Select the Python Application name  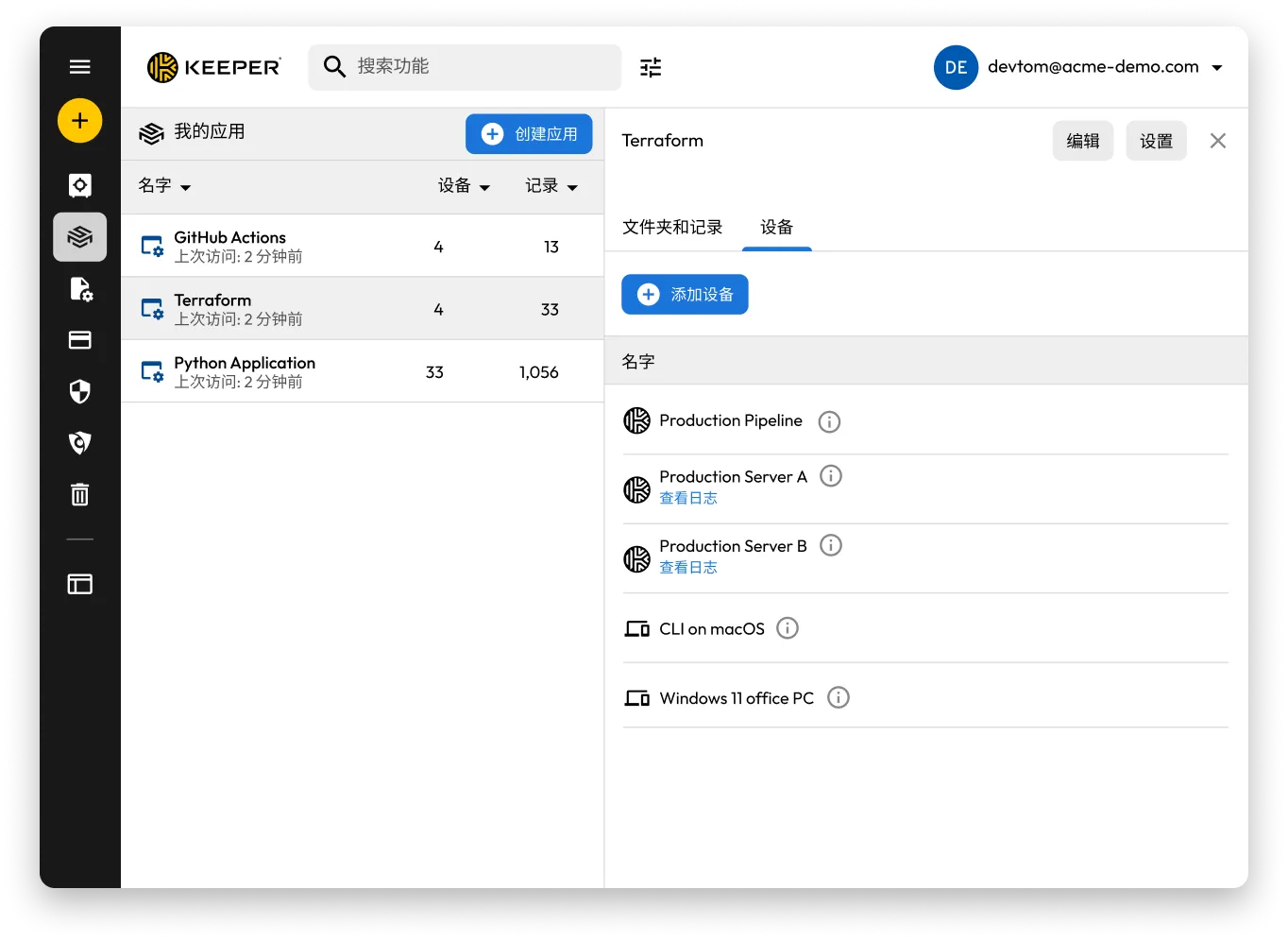point(245,363)
